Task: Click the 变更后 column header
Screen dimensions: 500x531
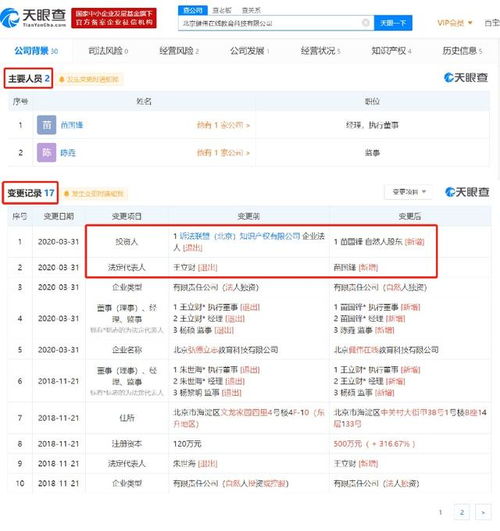Action: pyautogui.click(x=410, y=216)
